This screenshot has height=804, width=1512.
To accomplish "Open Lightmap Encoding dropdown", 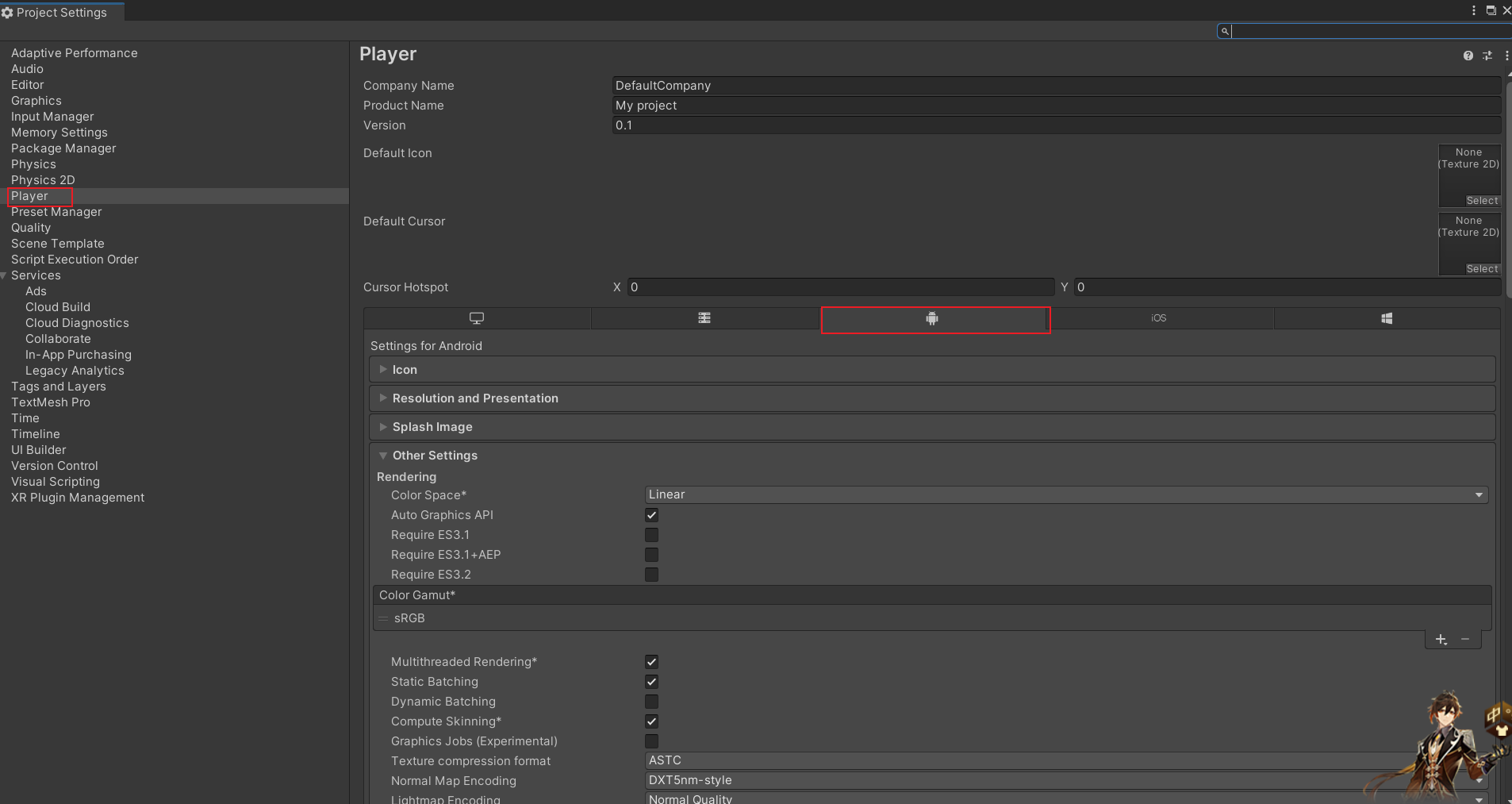I will click(1066, 798).
